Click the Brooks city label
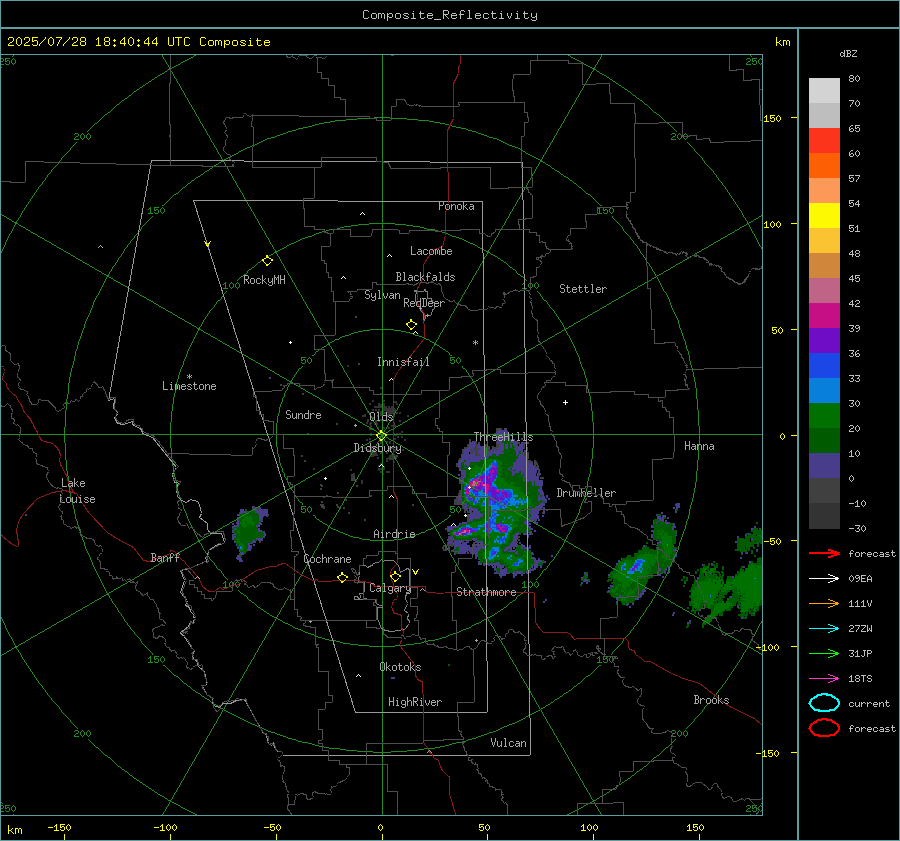 pos(711,700)
